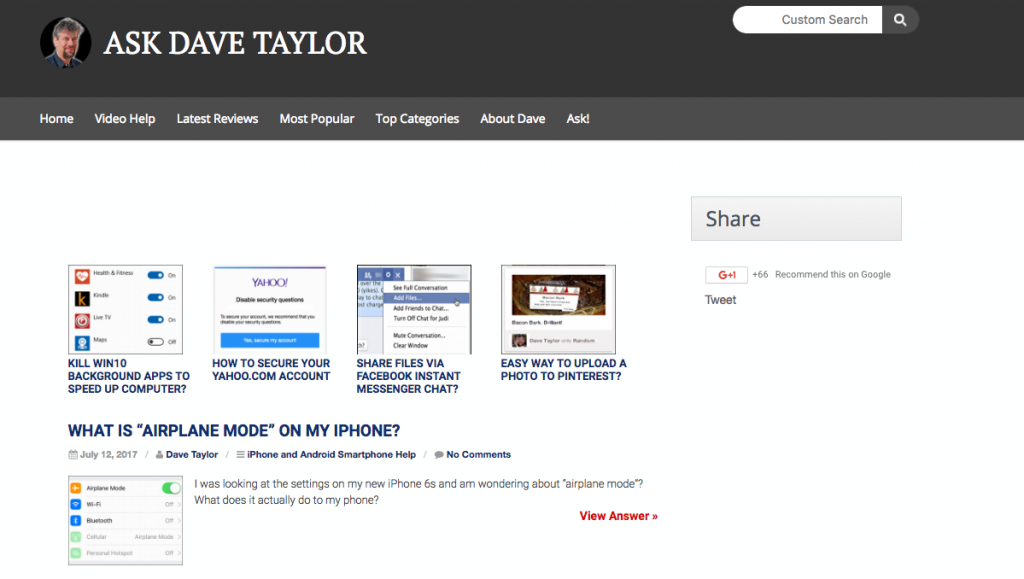1024x579 pixels.
Task: Click the person icon beside author name
Action: [159, 455]
